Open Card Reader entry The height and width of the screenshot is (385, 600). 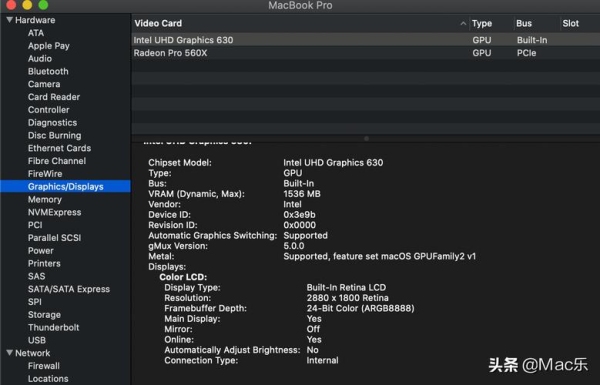coord(54,97)
